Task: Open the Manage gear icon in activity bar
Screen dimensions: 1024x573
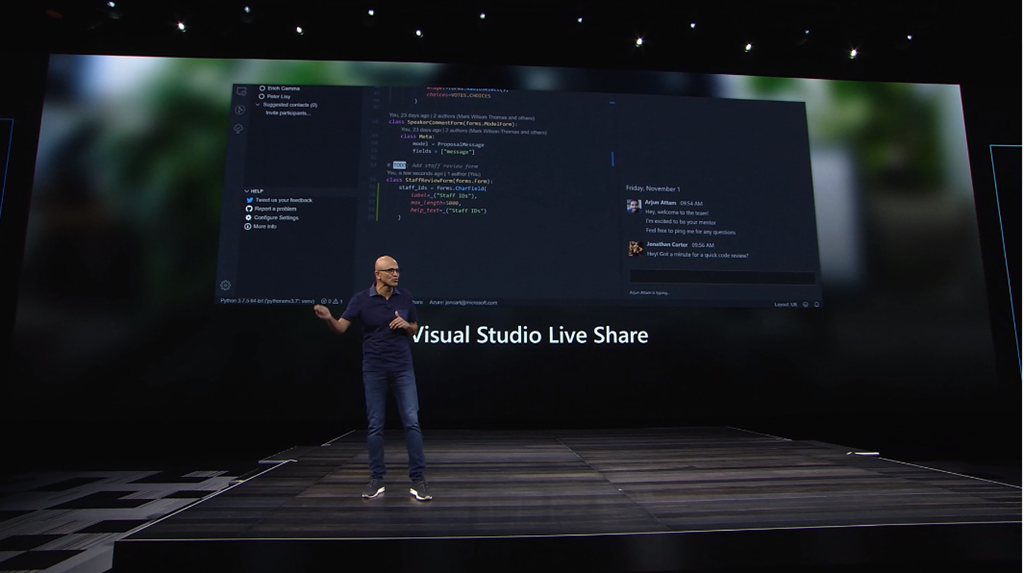Action: 225,285
